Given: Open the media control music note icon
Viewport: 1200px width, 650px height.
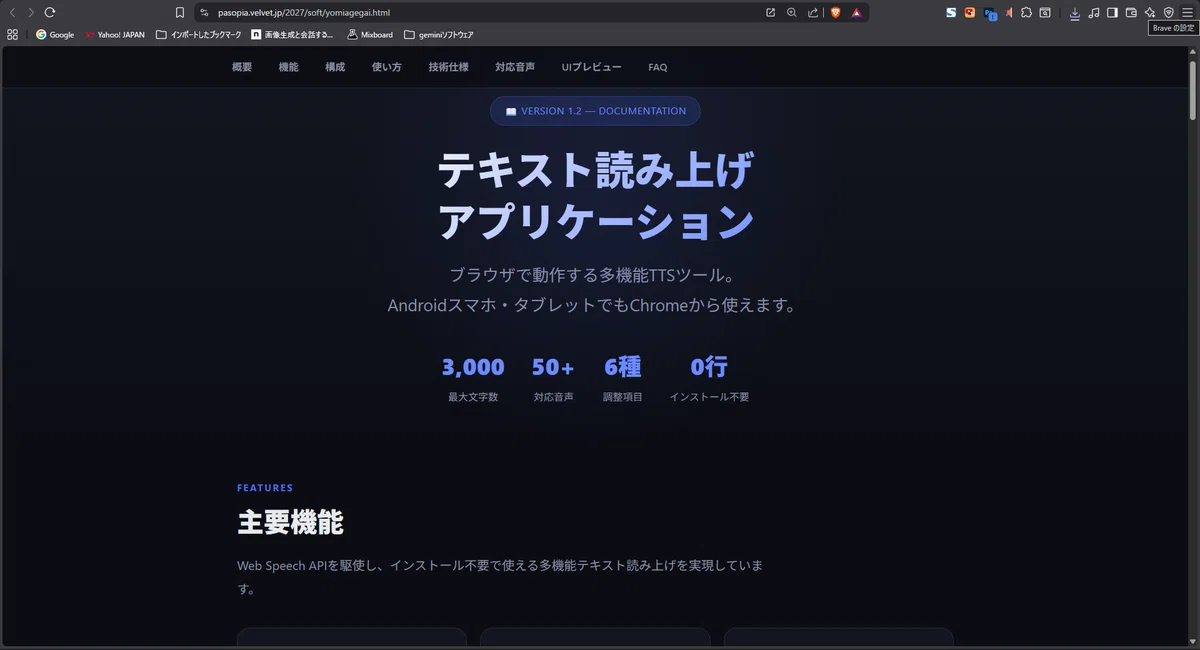Looking at the screenshot, I should (x=1093, y=12).
